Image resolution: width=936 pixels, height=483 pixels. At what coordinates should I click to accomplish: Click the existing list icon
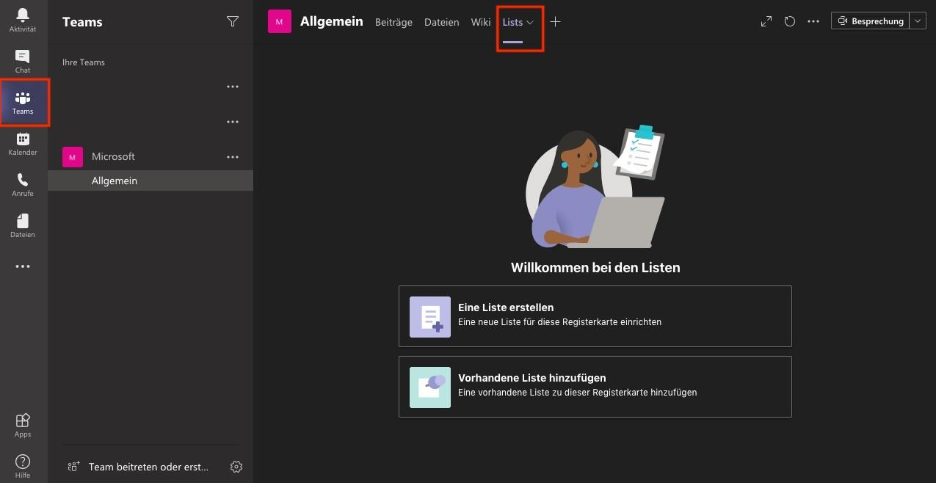[x=430, y=387]
